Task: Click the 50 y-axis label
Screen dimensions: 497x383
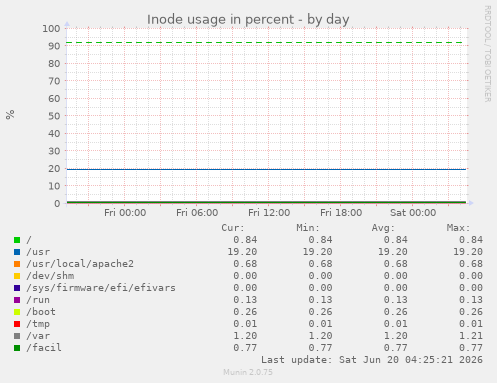Action: click(54, 116)
